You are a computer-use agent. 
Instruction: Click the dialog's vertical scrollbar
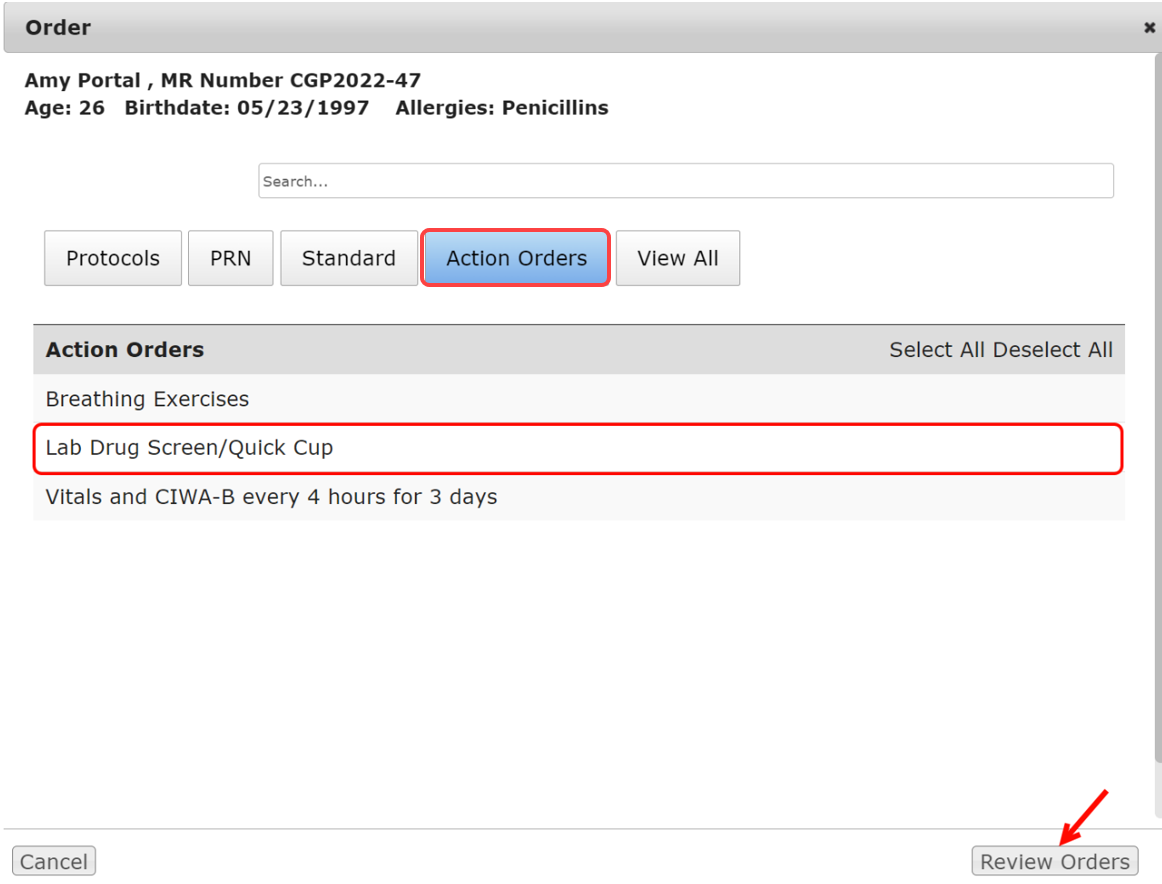coord(1158,408)
